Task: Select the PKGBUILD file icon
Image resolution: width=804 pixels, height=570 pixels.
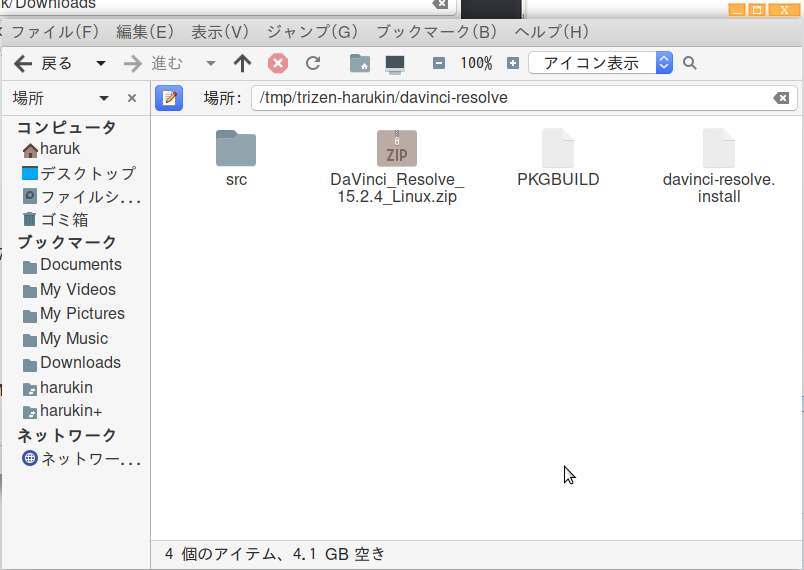Action: [x=558, y=148]
